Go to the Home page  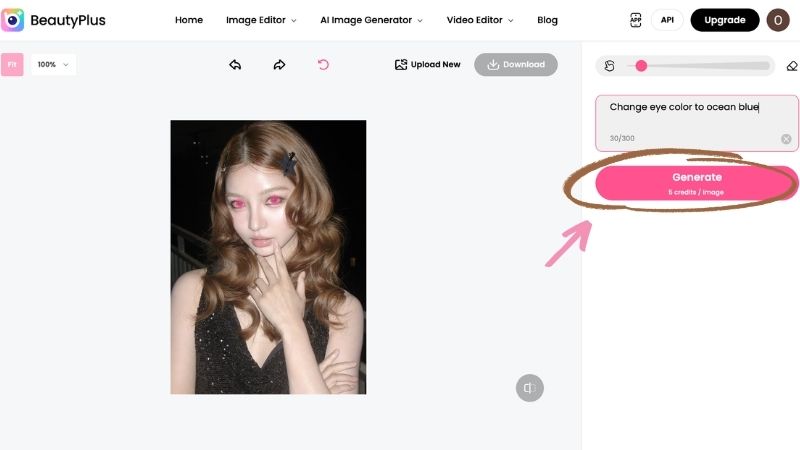[x=189, y=20]
